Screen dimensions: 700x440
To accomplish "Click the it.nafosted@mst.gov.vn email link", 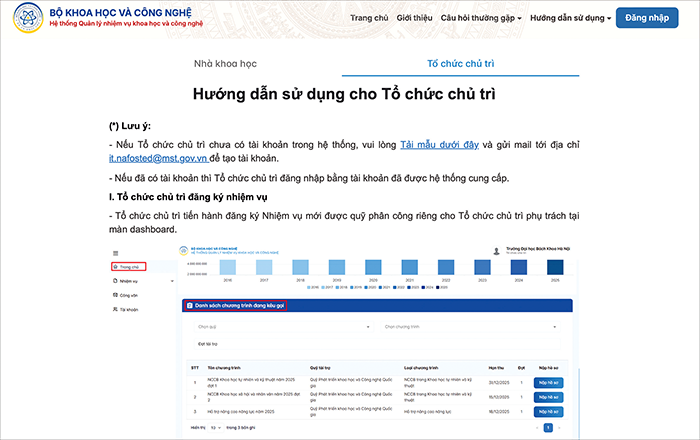I will click(158, 158).
